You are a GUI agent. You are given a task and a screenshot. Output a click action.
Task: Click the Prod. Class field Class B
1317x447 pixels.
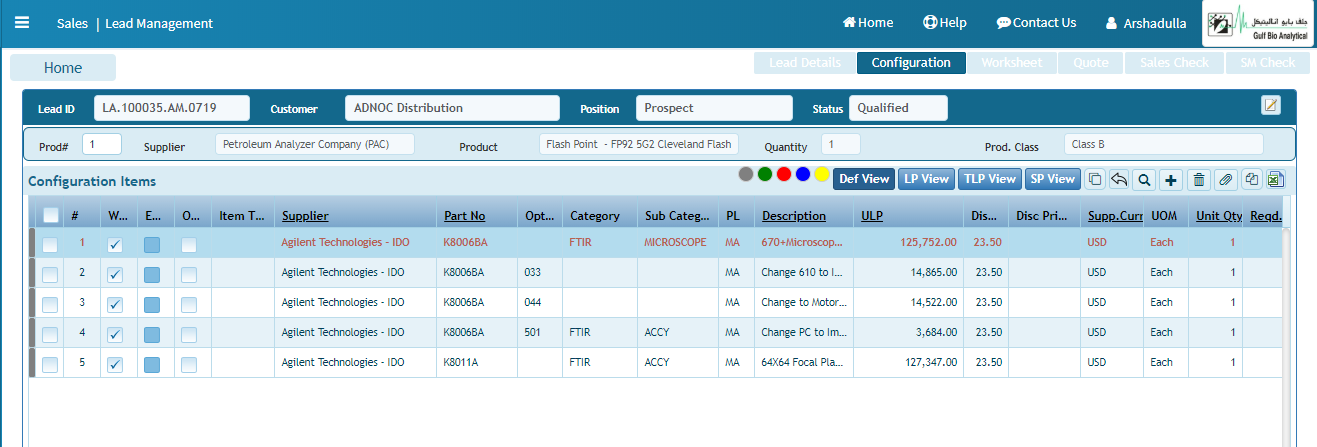[x=1164, y=145]
